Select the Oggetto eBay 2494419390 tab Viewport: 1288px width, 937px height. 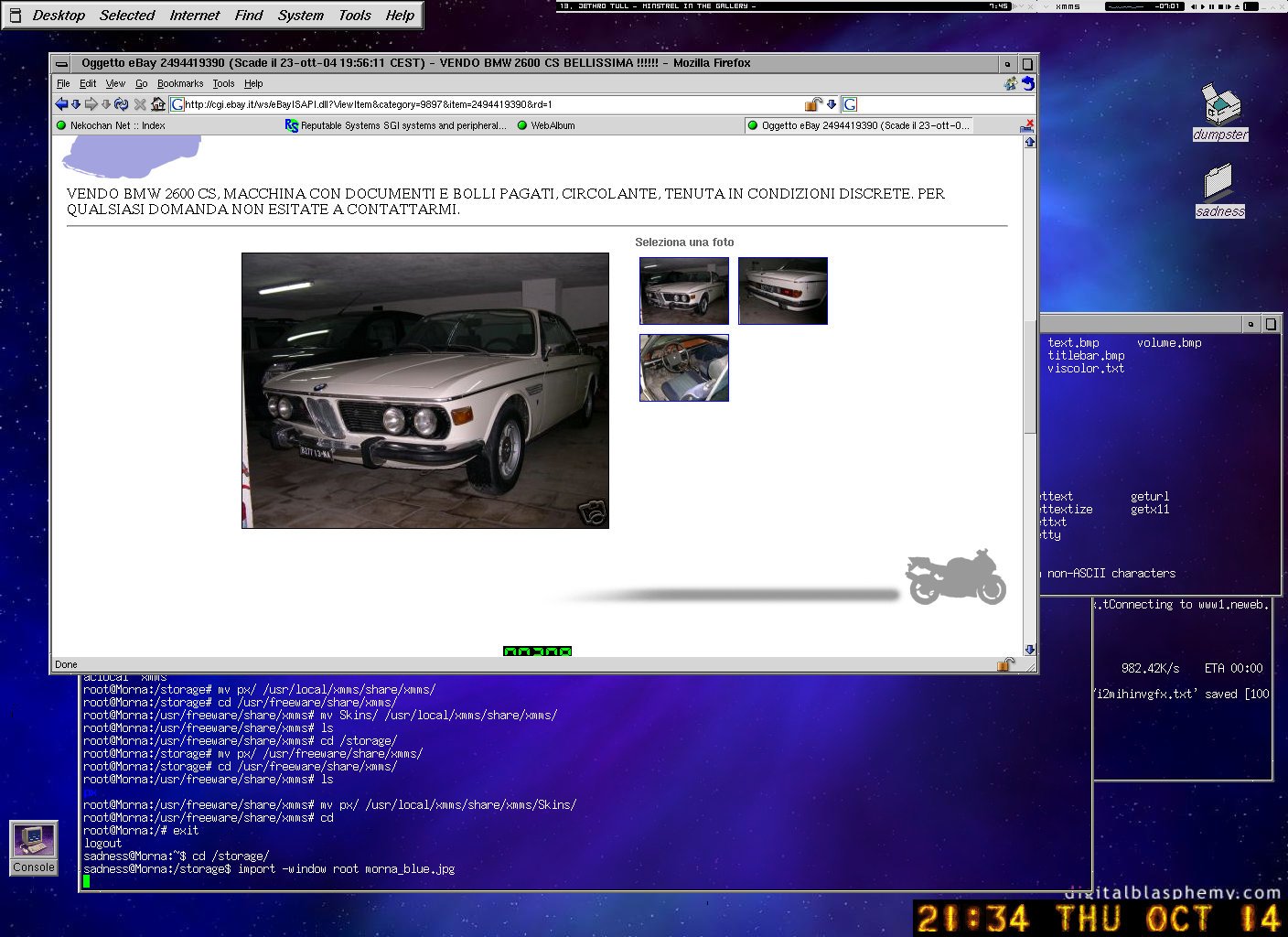click(858, 125)
